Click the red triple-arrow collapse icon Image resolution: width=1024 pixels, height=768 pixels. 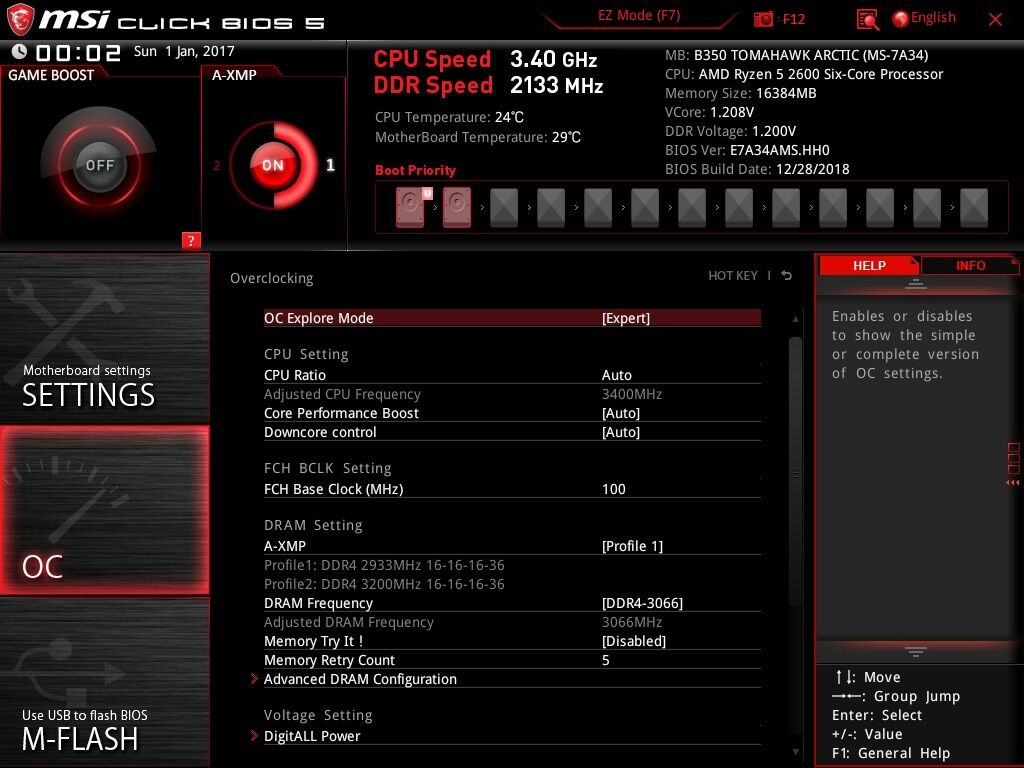[1013, 483]
